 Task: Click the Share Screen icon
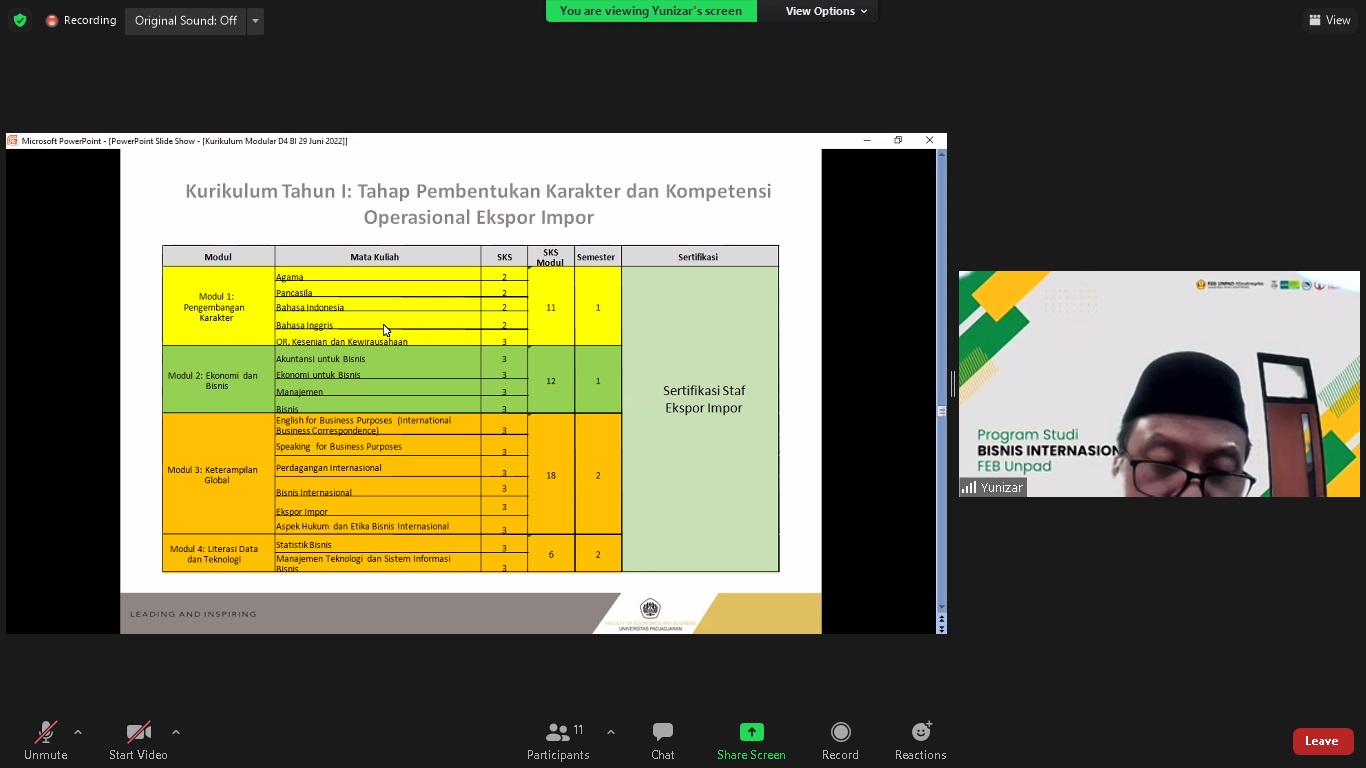click(x=750, y=732)
